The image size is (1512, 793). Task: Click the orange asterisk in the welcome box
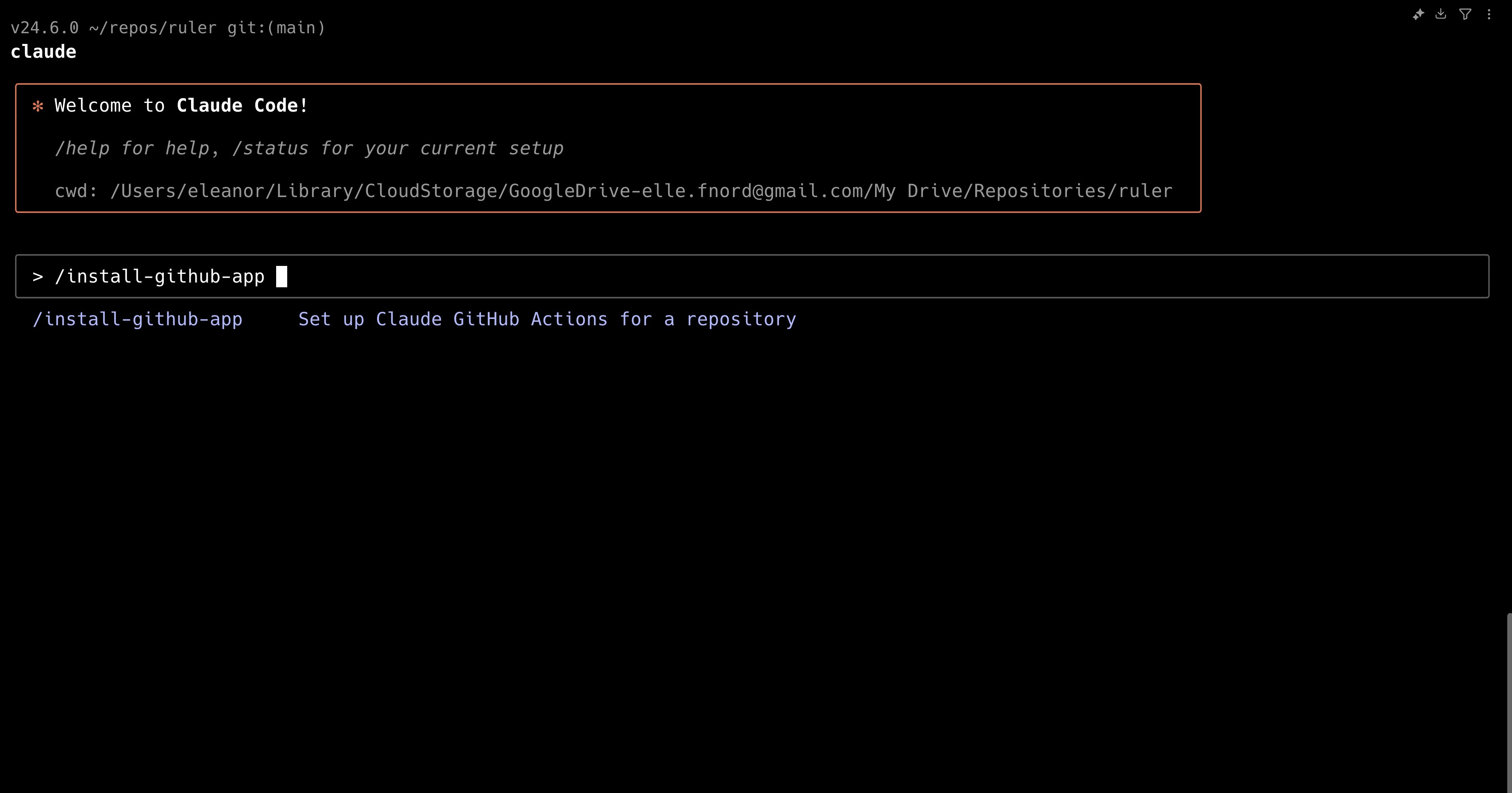click(x=38, y=106)
